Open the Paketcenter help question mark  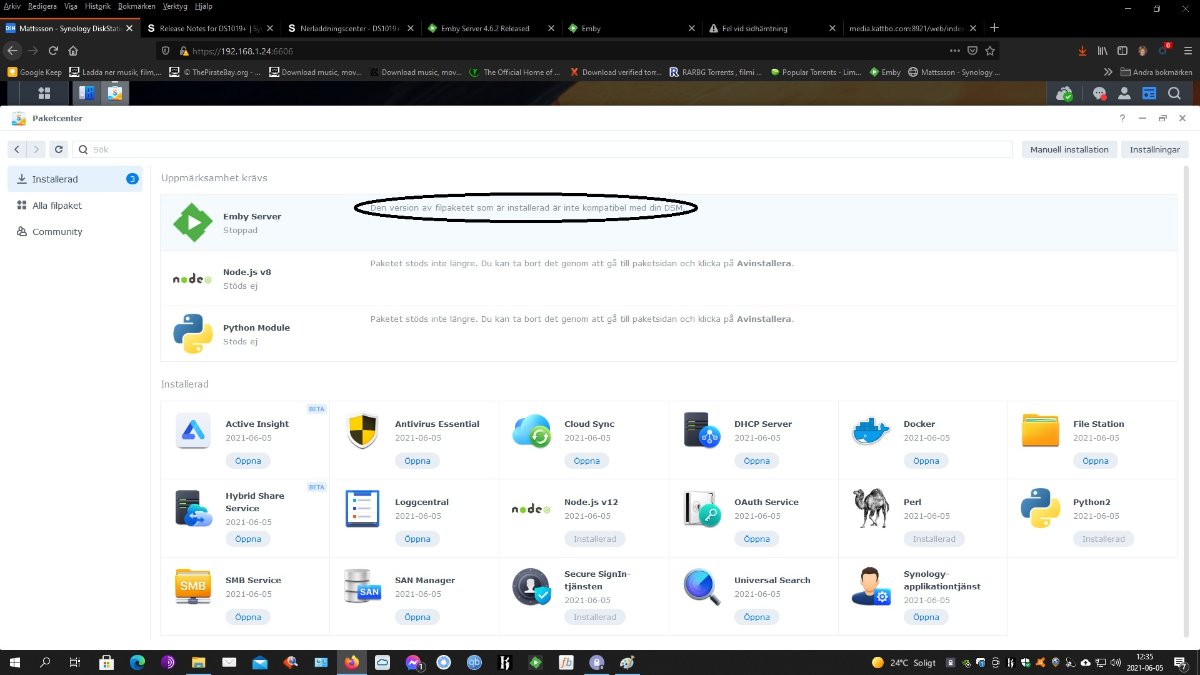(1122, 118)
